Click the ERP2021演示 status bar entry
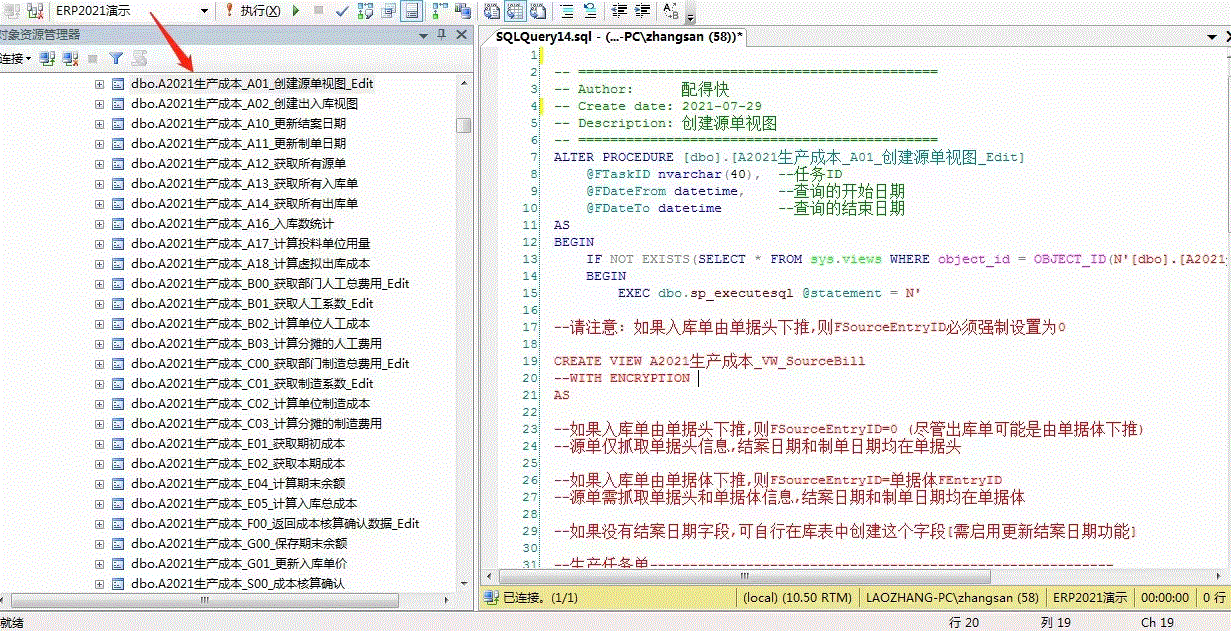The image size is (1231, 631). [1089, 597]
